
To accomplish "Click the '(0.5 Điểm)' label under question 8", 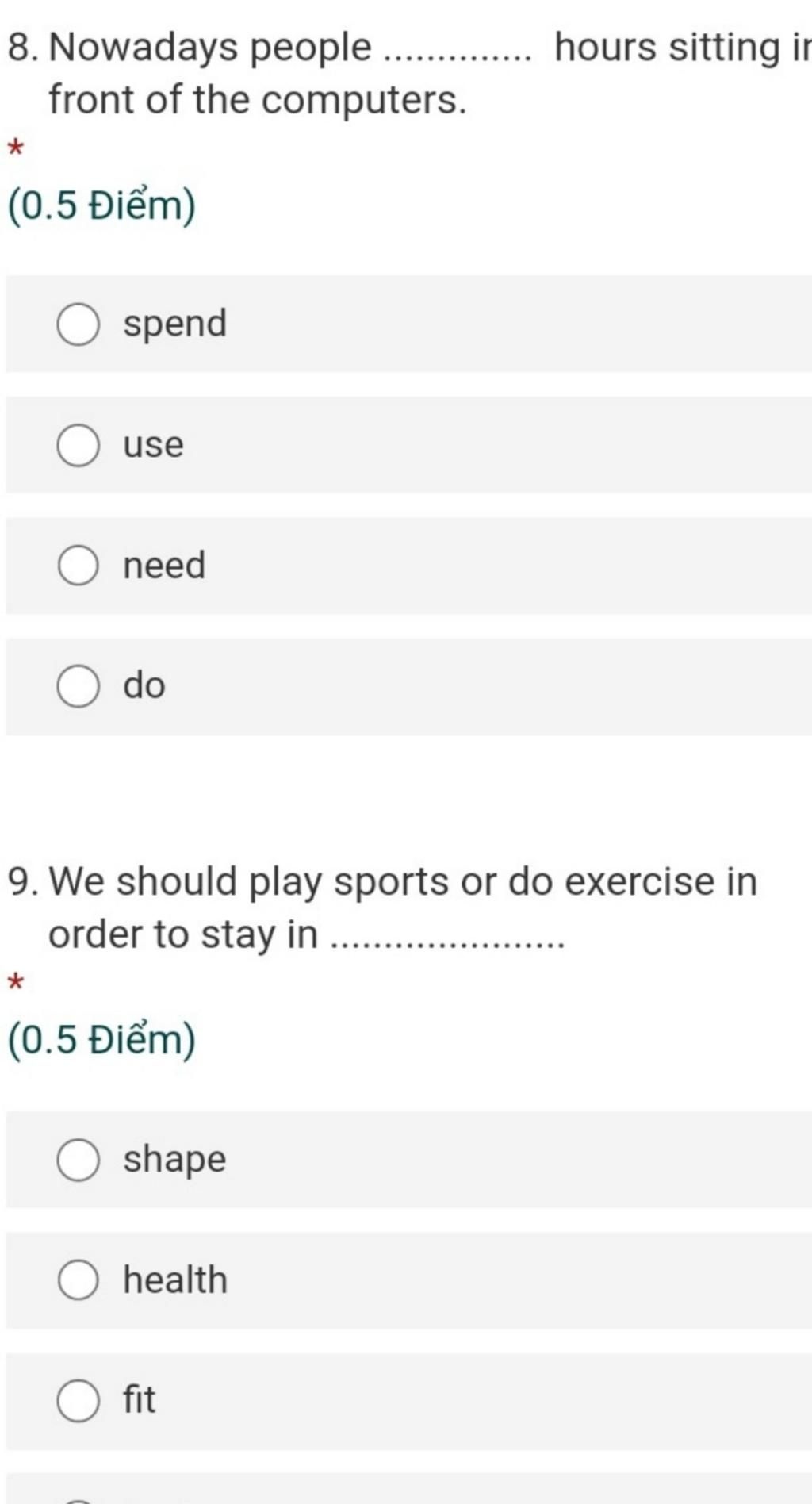I will [101, 206].
